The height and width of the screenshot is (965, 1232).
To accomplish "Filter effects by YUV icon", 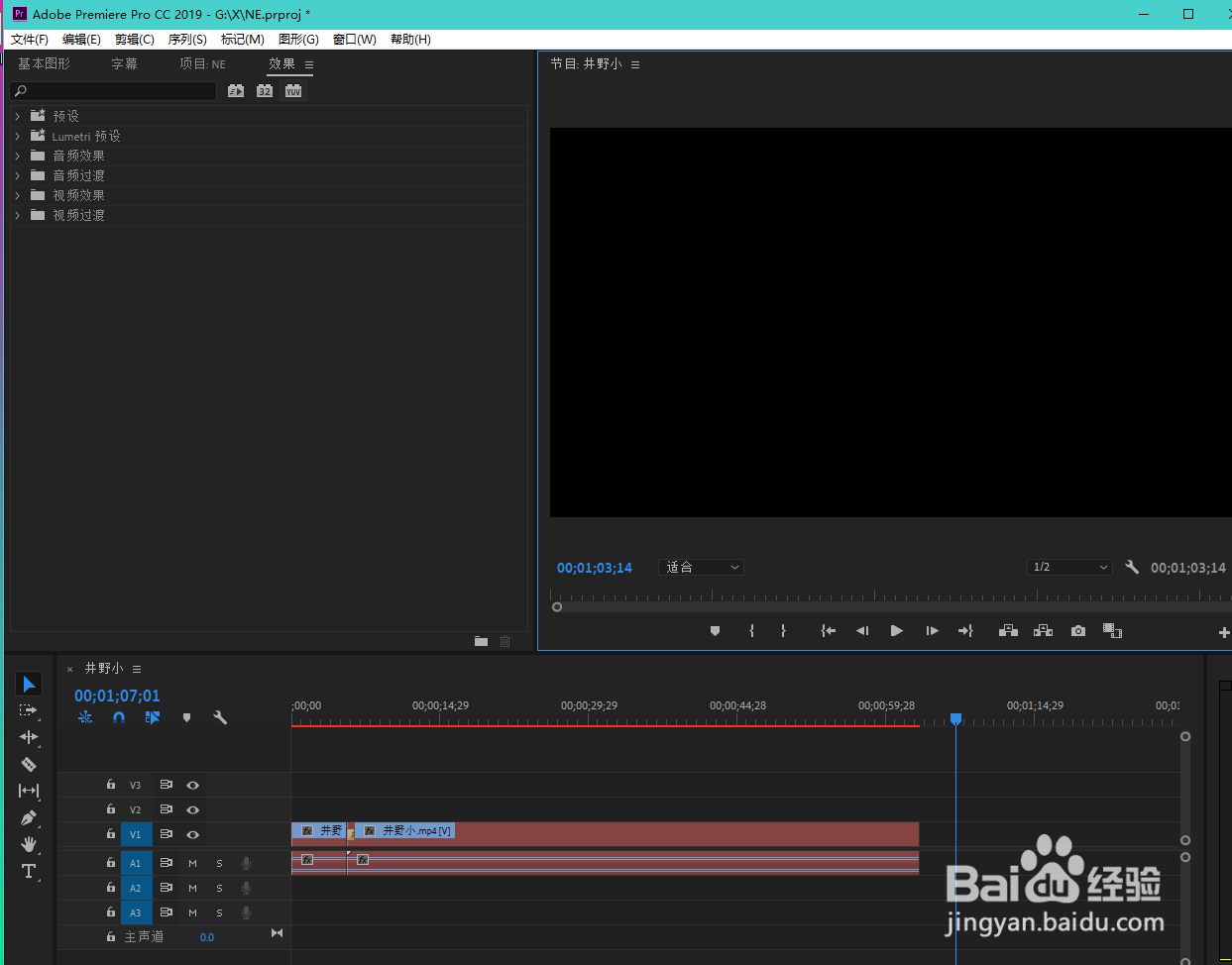I will pyautogui.click(x=293, y=90).
